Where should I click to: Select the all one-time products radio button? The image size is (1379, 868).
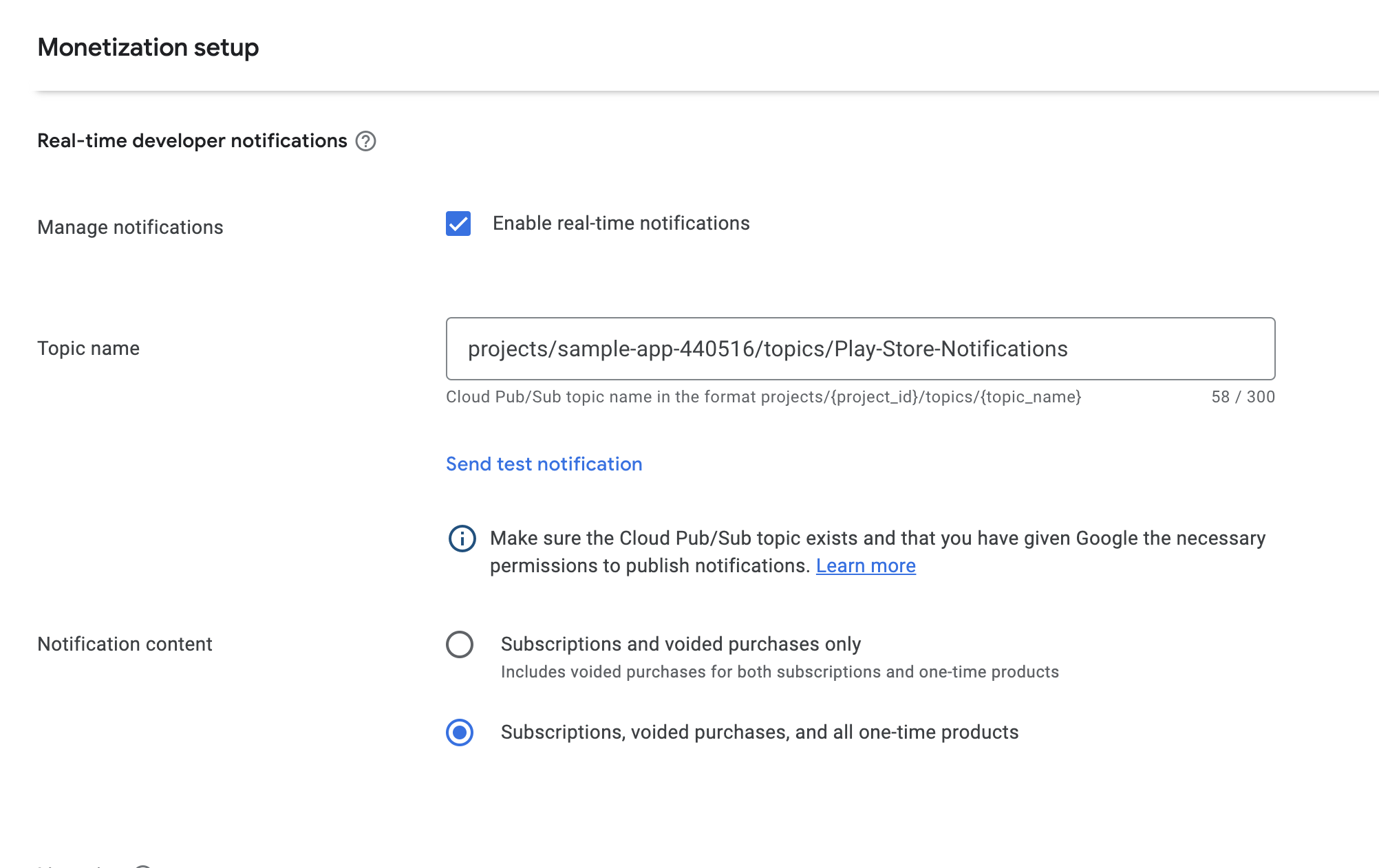point(460,733)
